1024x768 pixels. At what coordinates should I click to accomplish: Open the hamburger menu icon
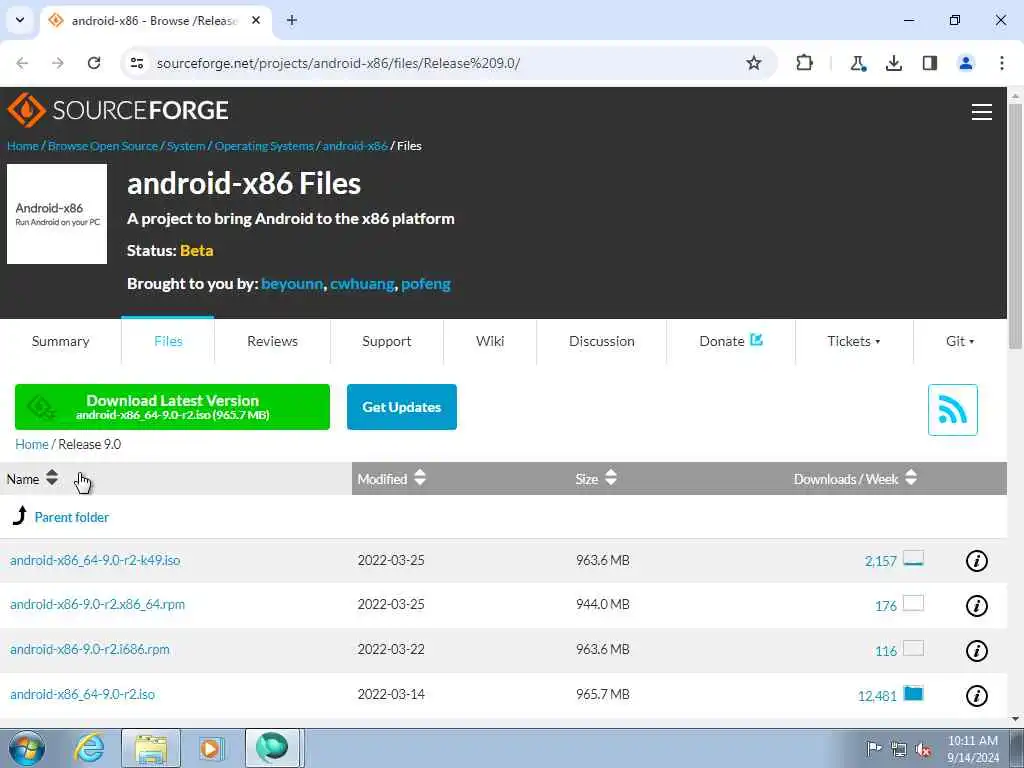(982, 112)
